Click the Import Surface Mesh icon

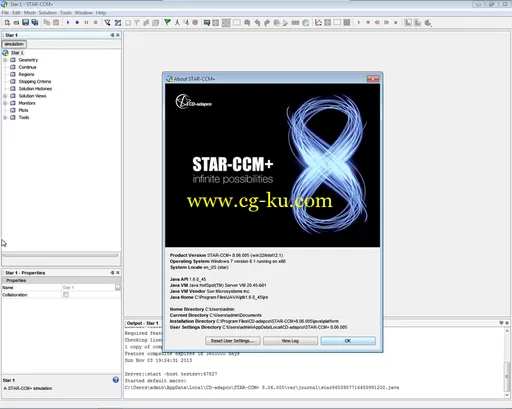[x=107, y=22]
